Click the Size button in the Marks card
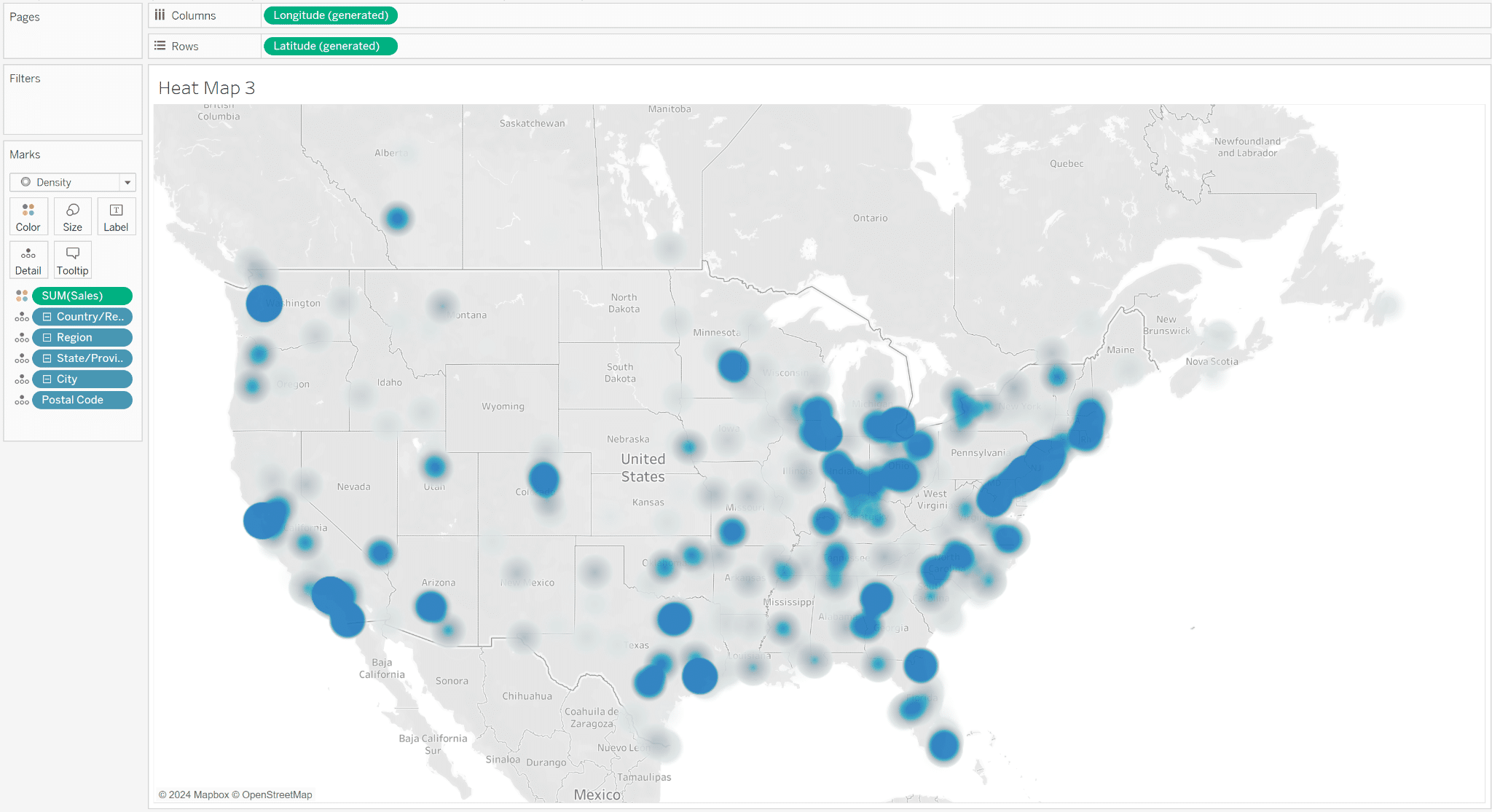Screen dimensions: 1492x812 72,216
